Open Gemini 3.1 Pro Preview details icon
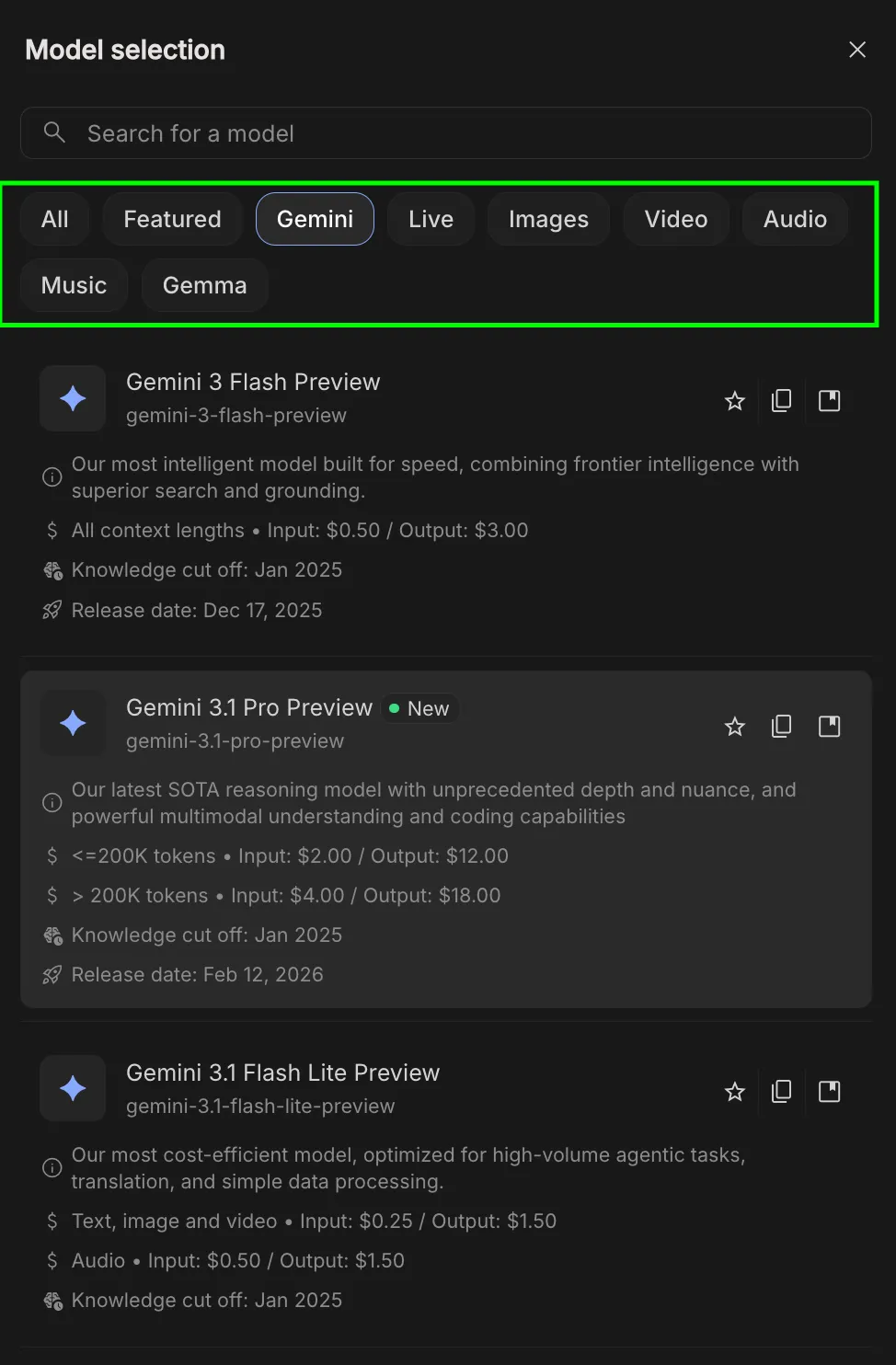 click(830, 727)
